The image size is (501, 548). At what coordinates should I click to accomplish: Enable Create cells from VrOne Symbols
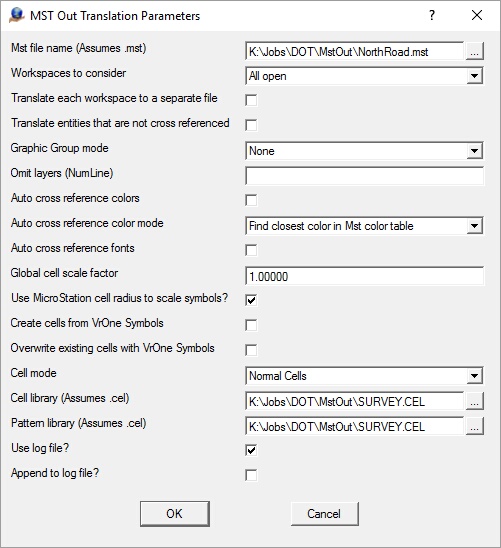[x=251, y=325]
